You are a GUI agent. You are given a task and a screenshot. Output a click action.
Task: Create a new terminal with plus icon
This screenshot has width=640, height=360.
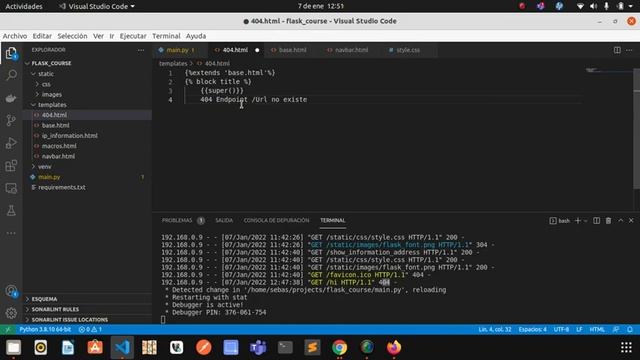577,220
